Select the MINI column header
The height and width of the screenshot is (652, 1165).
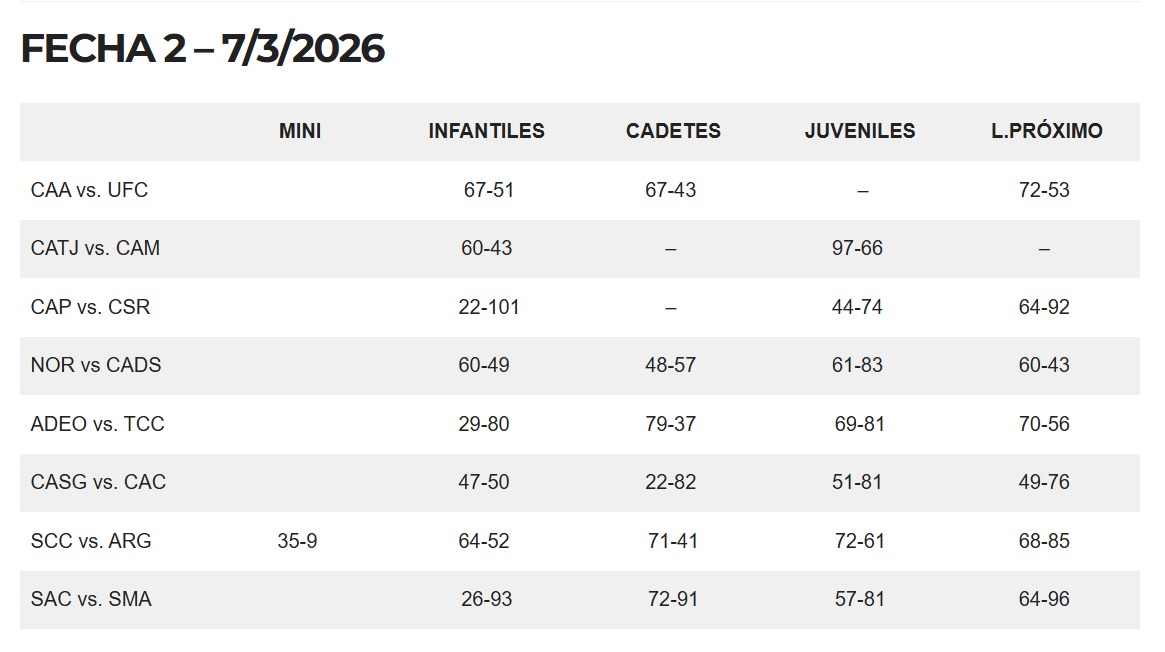pyautogui.click(x=300, y=131)
